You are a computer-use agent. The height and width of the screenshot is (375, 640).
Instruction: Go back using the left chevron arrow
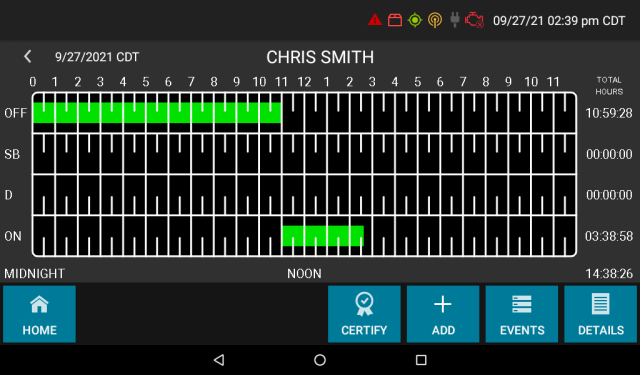click(28, 56)
